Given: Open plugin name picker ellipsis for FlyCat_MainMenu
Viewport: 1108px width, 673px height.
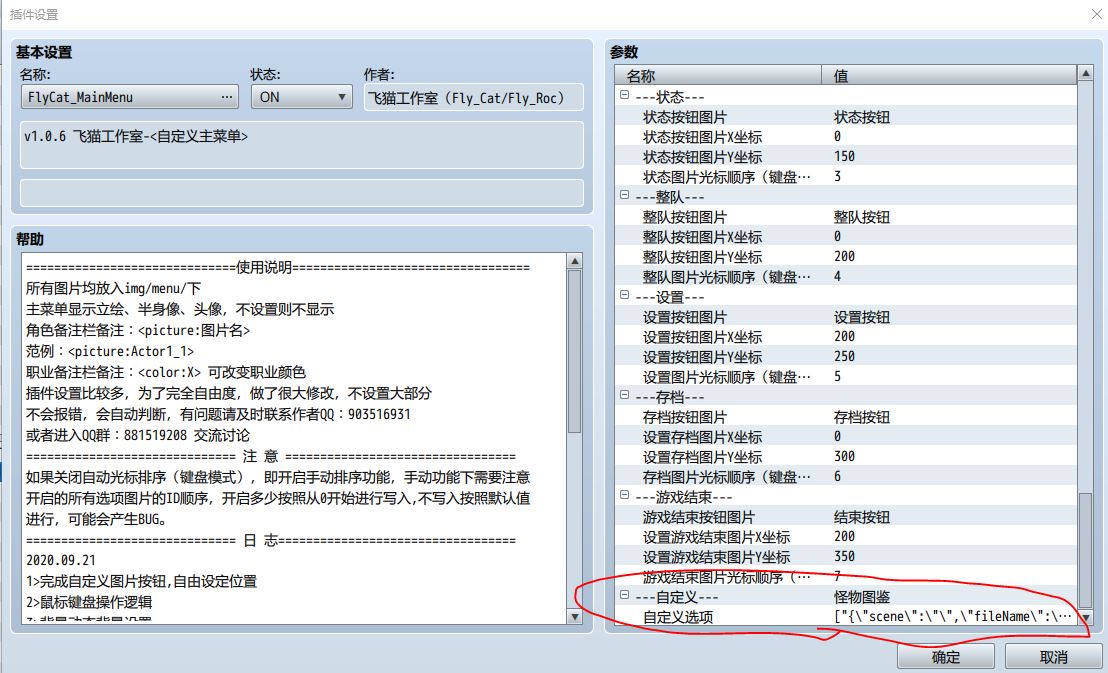Looking at the screenshot, I should (226, 97).
